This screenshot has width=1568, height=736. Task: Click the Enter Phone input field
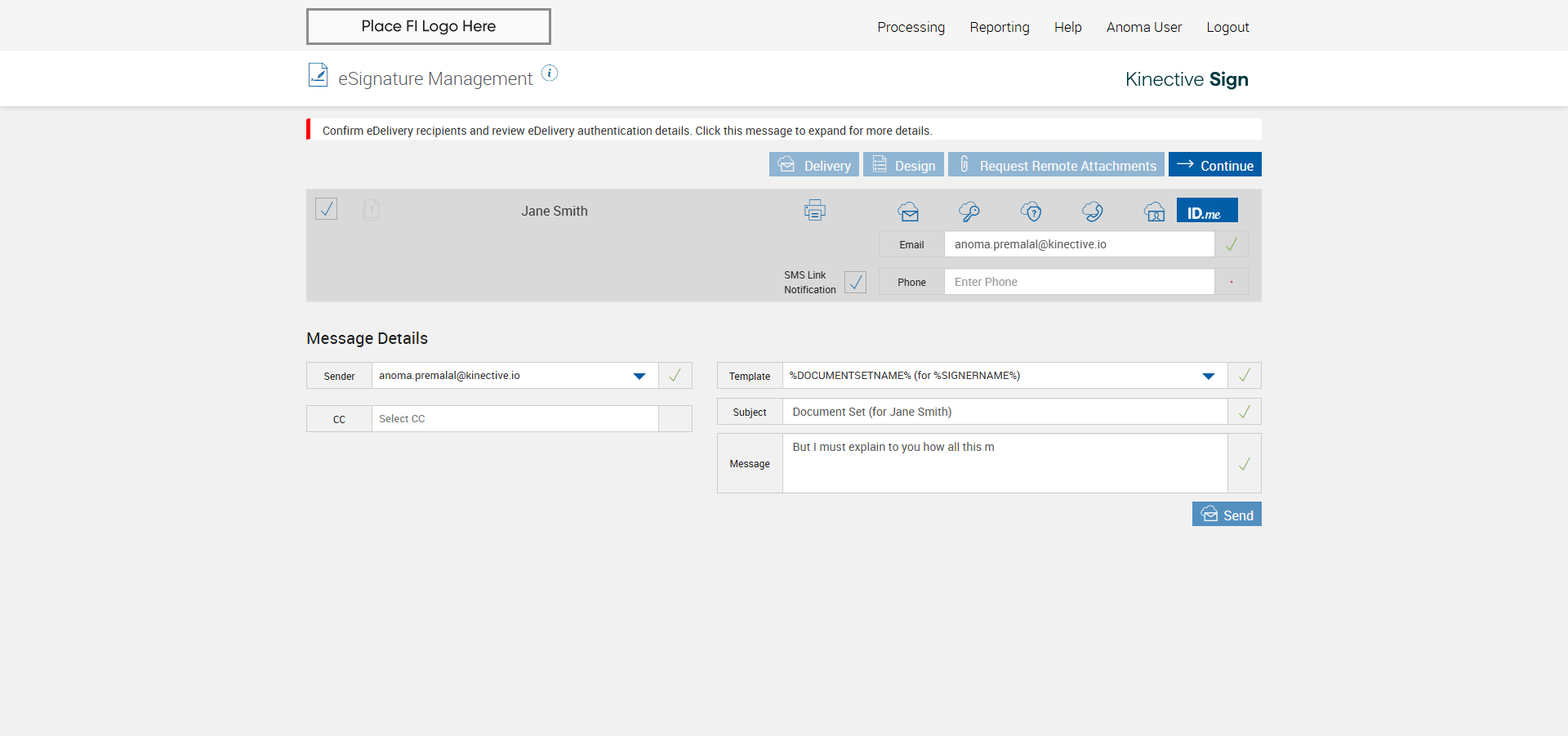[x=1078, y=282]
